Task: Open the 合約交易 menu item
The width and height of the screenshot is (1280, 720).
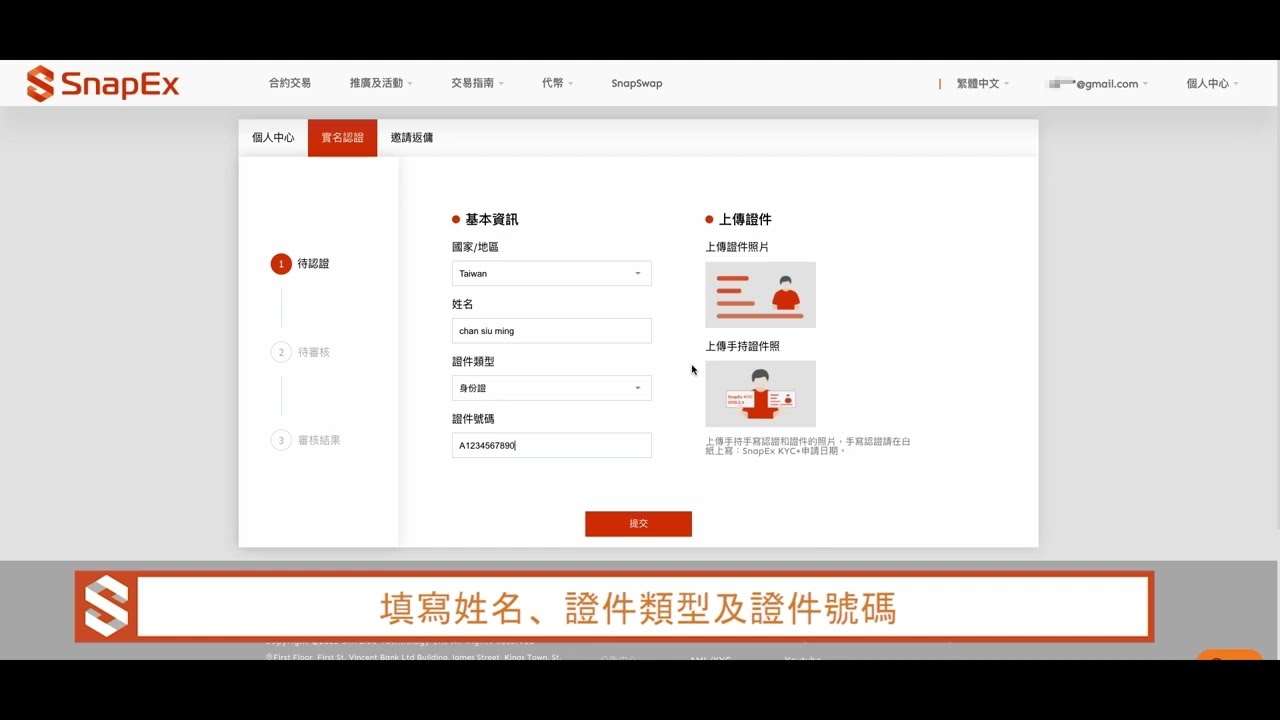Action: [x=290, y=83]
